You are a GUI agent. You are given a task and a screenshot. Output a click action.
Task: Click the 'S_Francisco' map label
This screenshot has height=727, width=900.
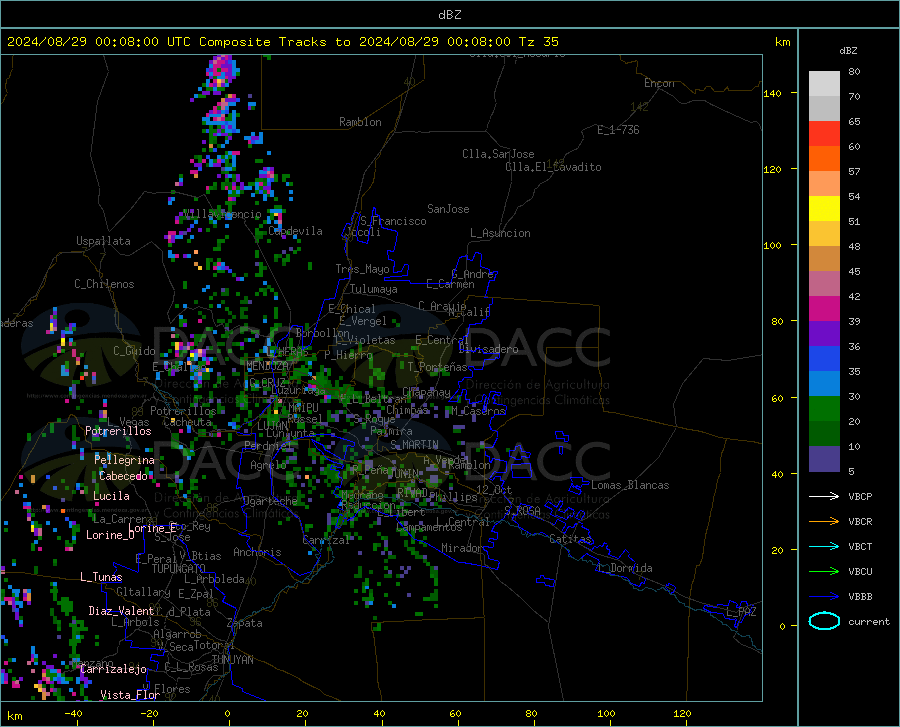pos(393,221)
